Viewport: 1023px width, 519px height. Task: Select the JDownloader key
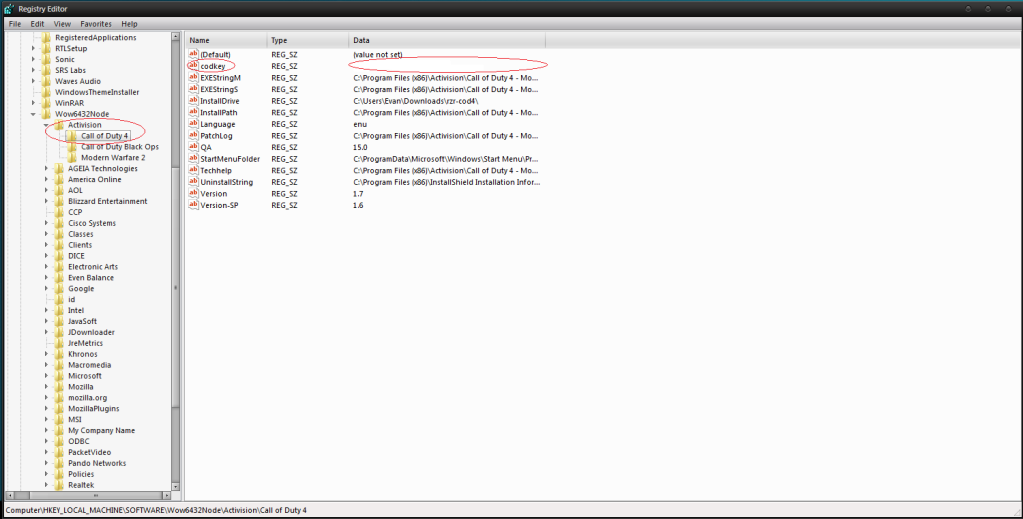(91, 332)
